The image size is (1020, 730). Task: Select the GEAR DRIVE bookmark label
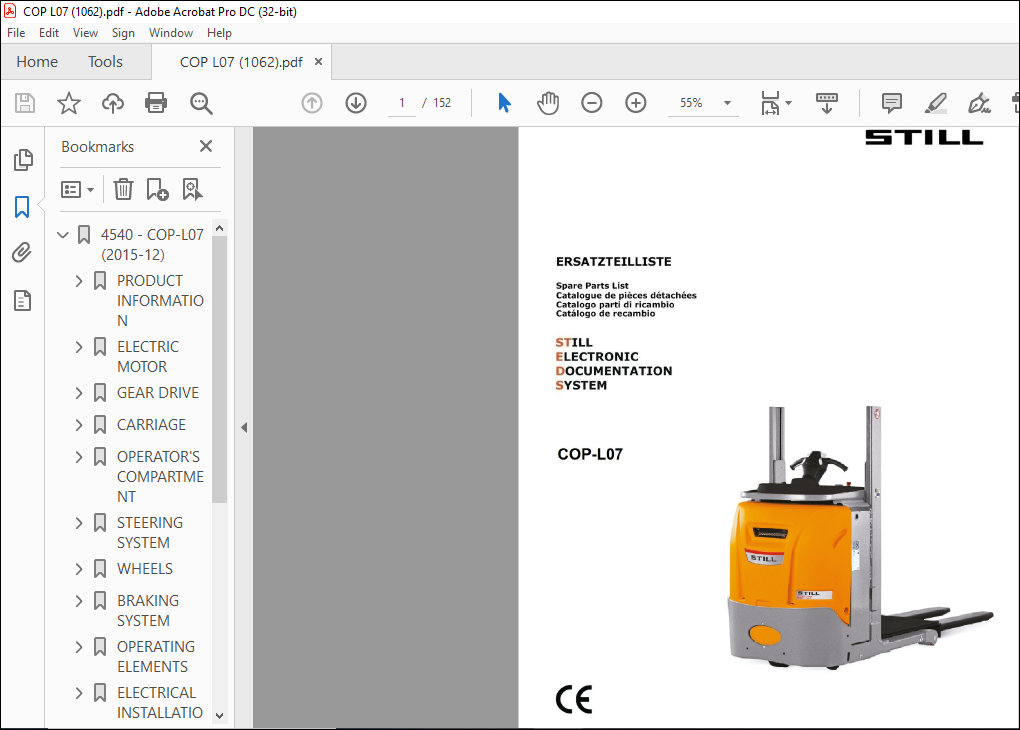click(x=158, y=393)
